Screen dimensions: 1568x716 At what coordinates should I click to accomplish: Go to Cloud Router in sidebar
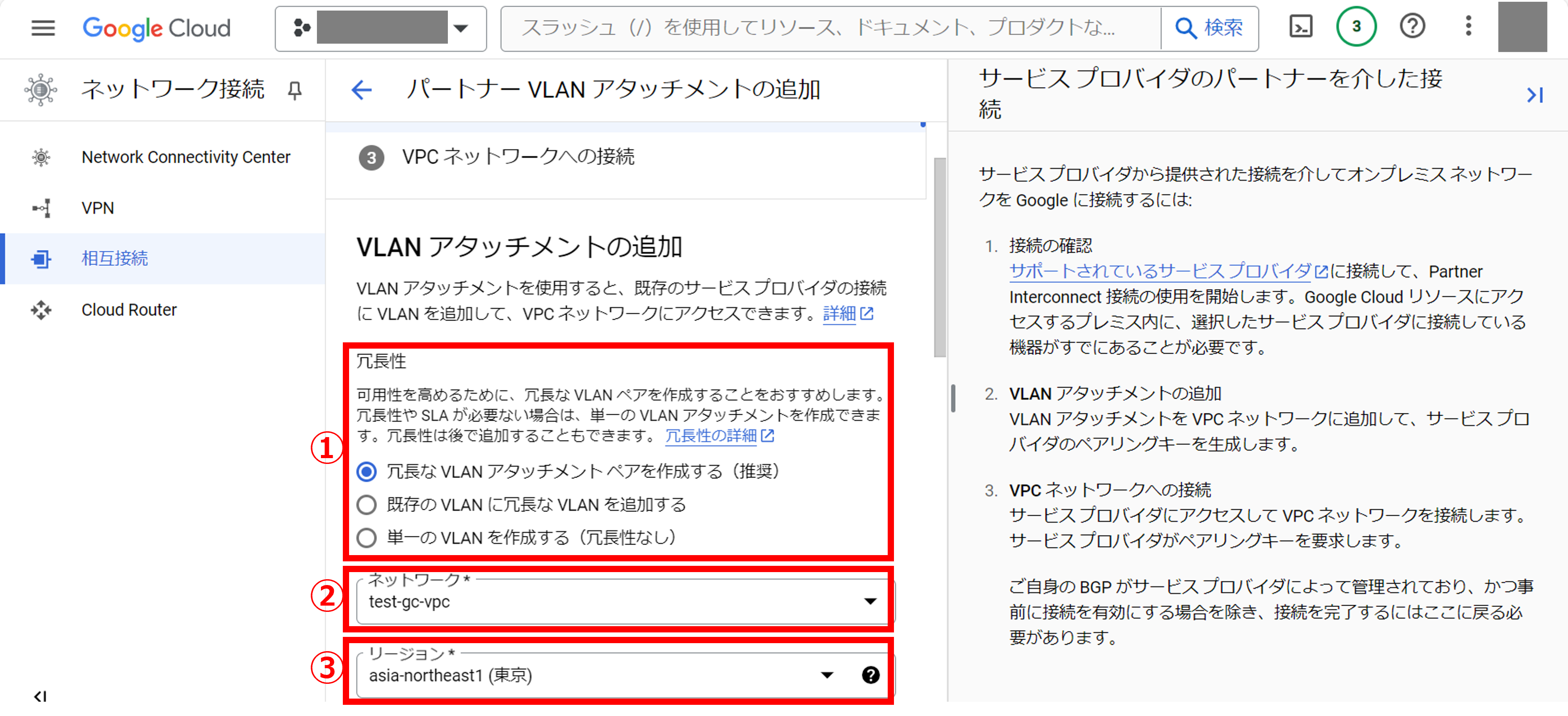(x=129, y=310)
